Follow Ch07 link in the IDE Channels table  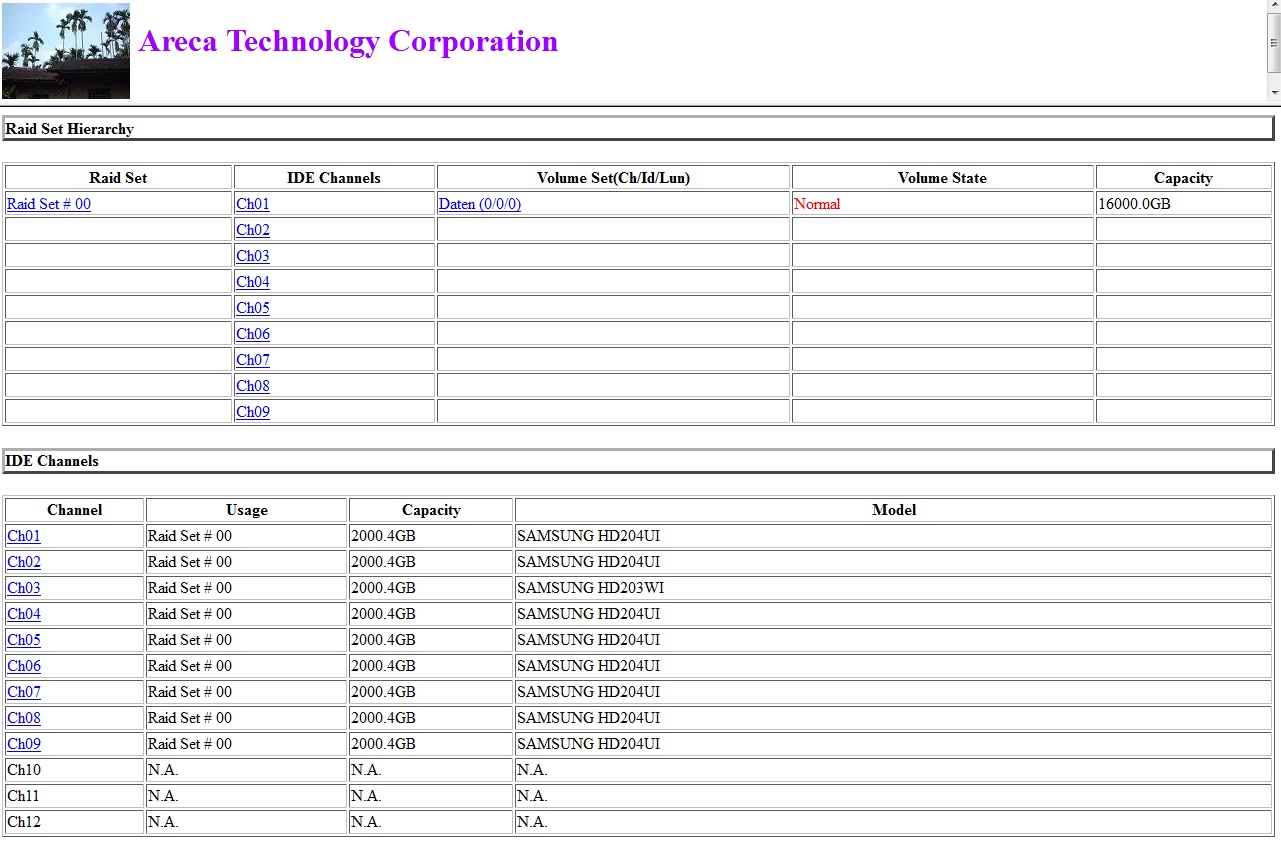click(x=24, y=692)
